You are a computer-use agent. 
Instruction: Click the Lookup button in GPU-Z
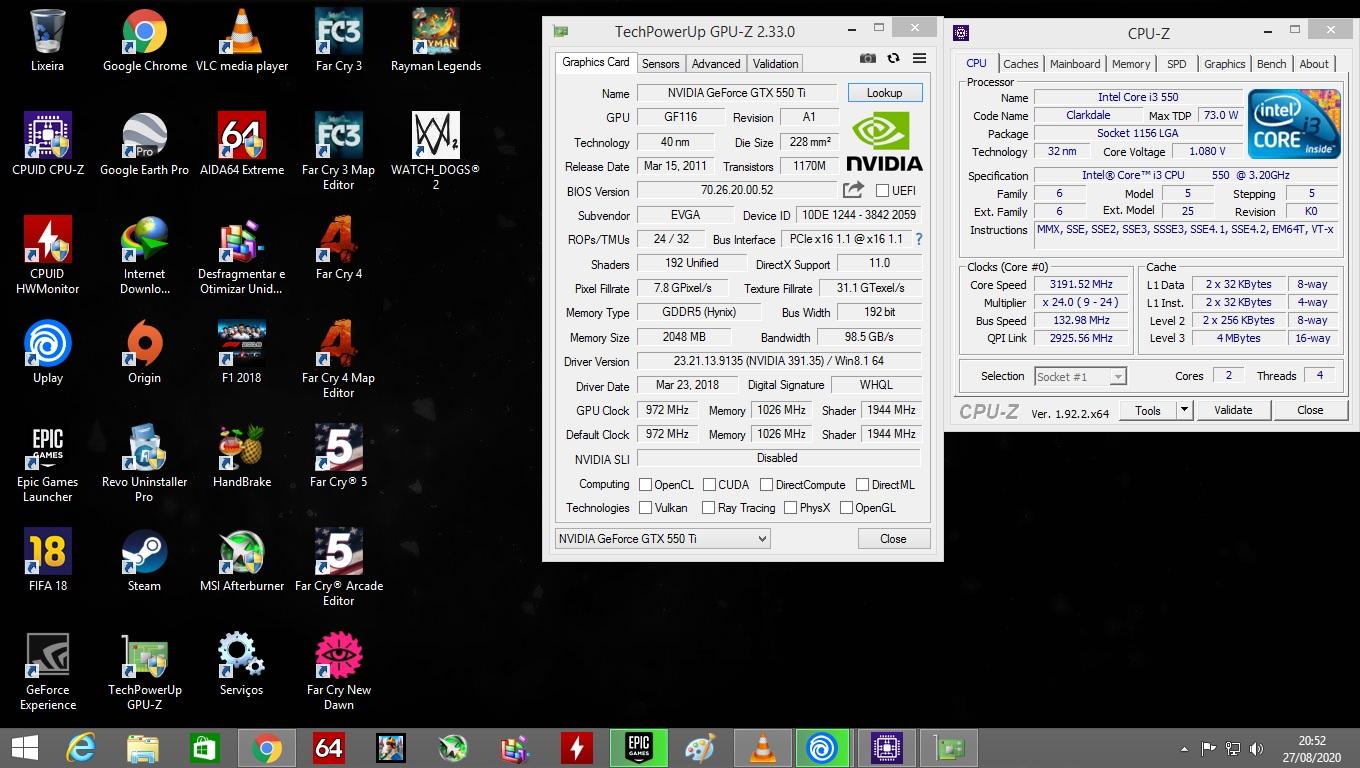pos(884,92)
